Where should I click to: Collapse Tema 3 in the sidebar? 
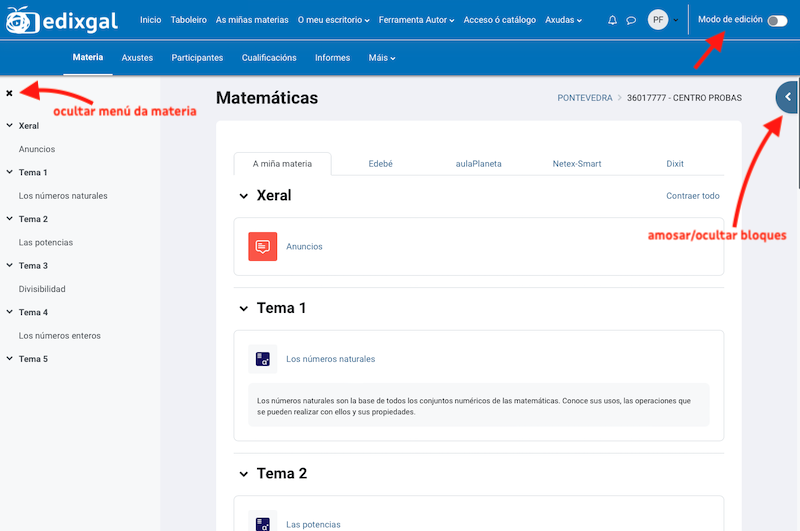click(9, 266)
